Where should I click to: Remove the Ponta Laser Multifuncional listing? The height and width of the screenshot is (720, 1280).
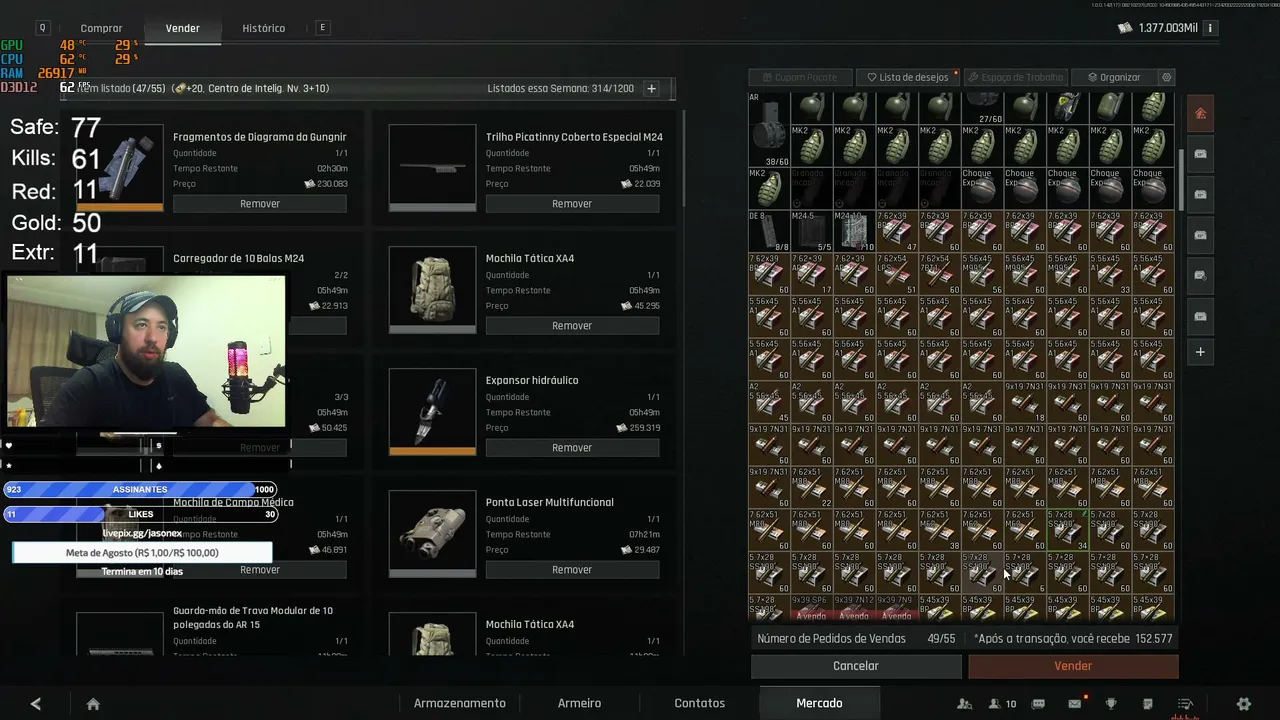pyautogui.click(x=572, y=570)
